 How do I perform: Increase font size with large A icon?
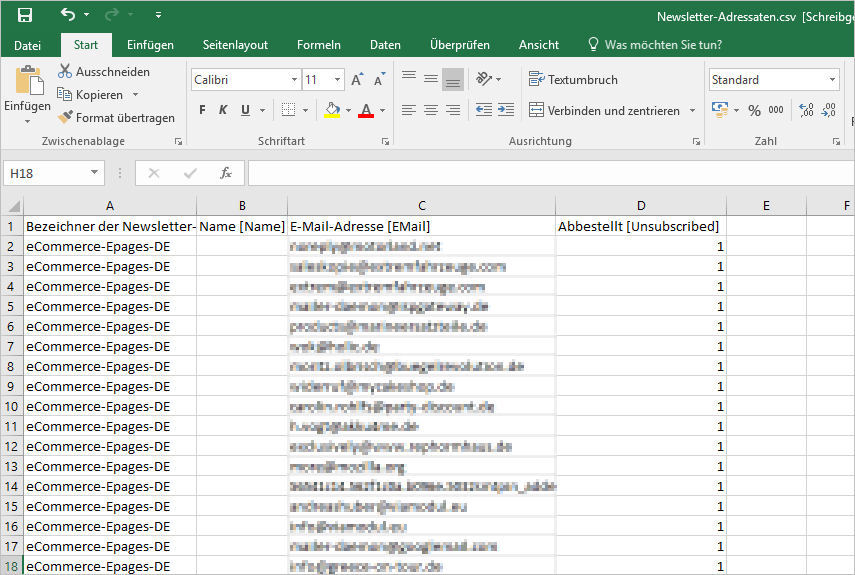tap(357, 80)
